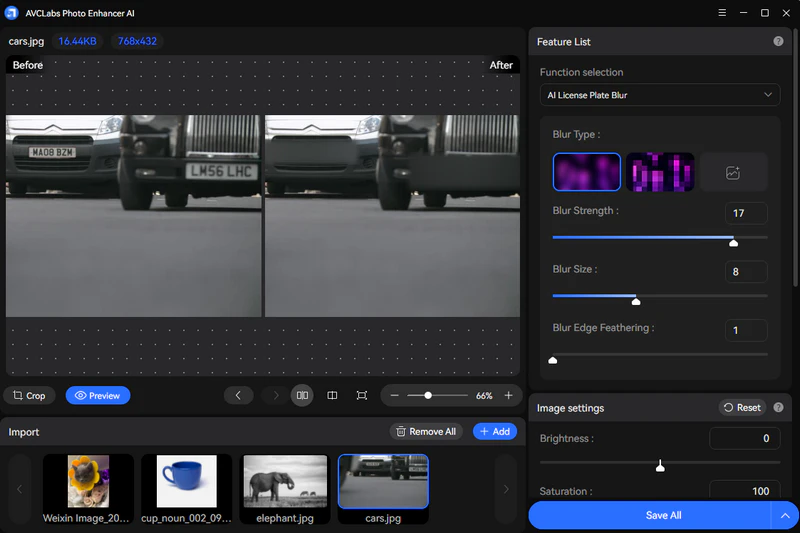Open Image settings help question icon
Screen dimensions: 800x533
pos(778,408)
